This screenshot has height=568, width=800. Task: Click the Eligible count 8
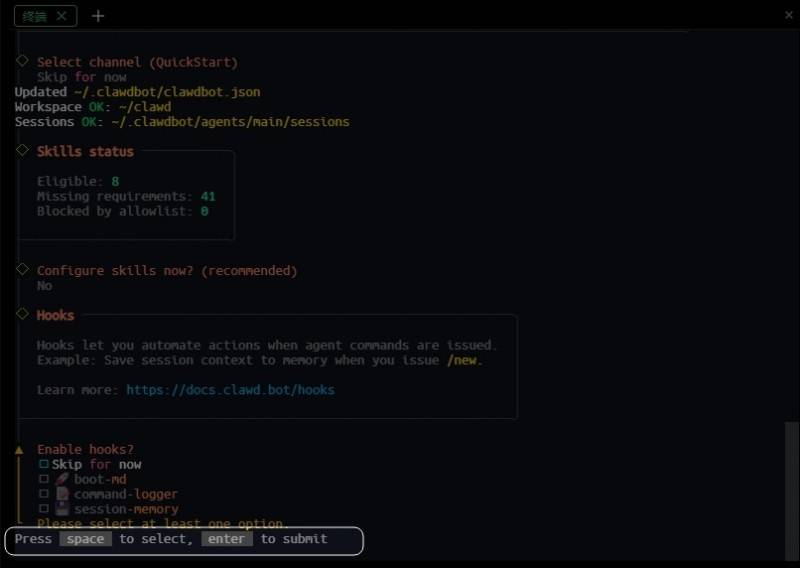click(115, 182)
